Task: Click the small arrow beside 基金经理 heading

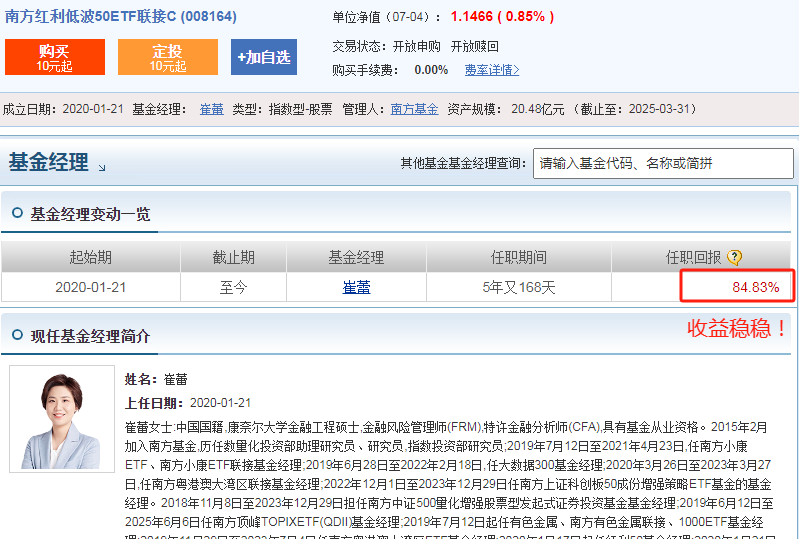Action: [102, 168]
